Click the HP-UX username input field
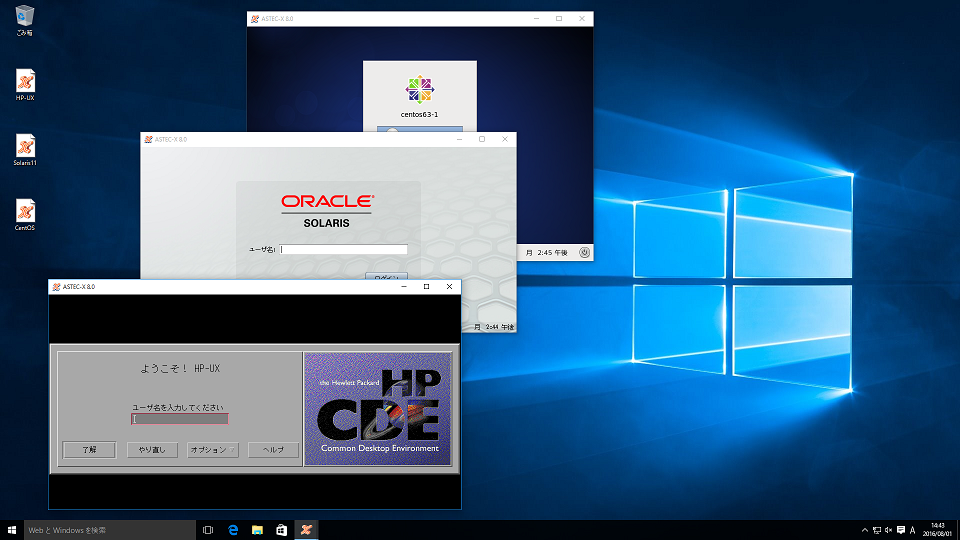960x540 pixels. (x=179, y=419)
